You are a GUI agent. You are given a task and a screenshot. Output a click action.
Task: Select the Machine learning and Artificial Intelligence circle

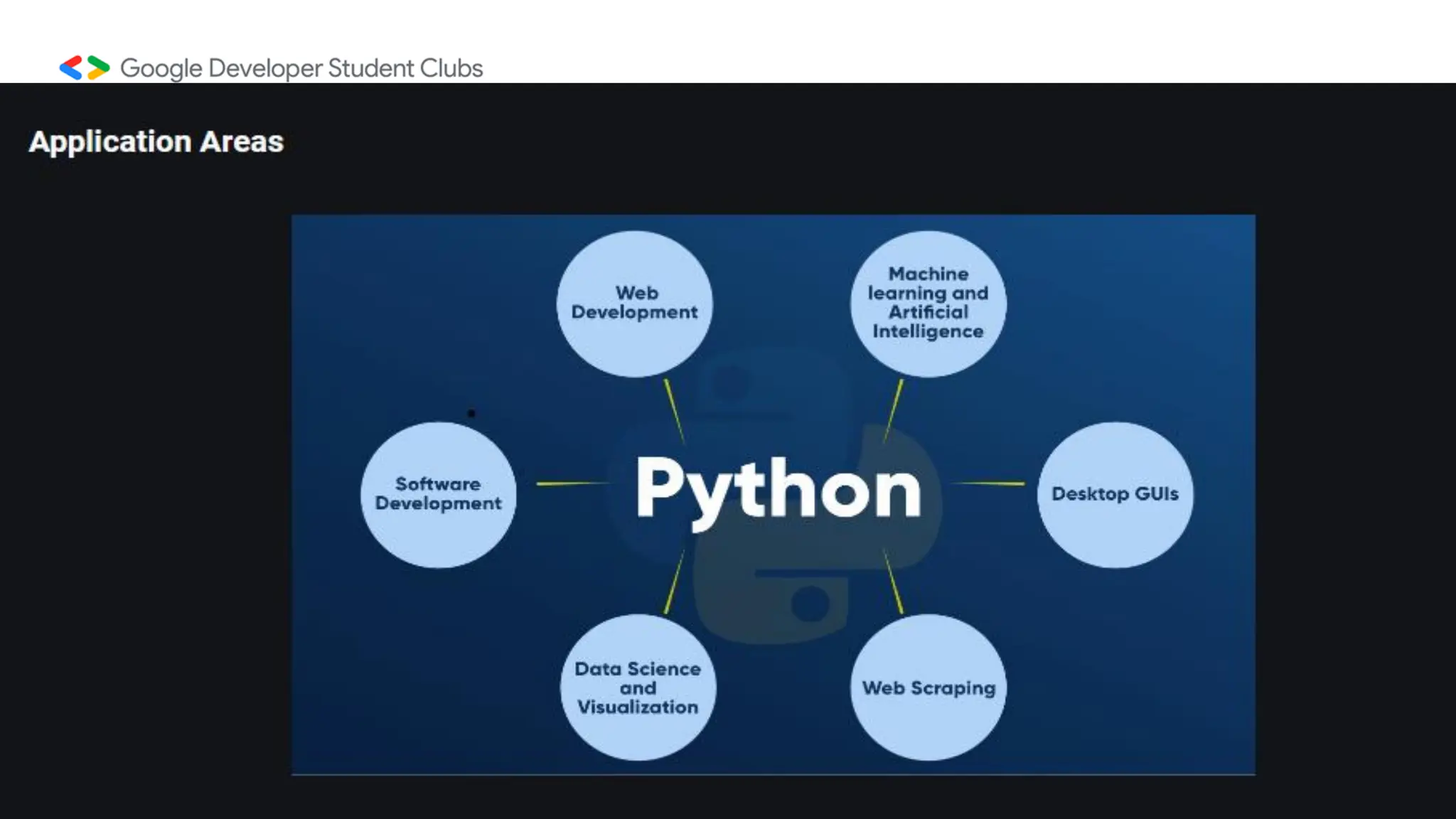click(928, 304)
